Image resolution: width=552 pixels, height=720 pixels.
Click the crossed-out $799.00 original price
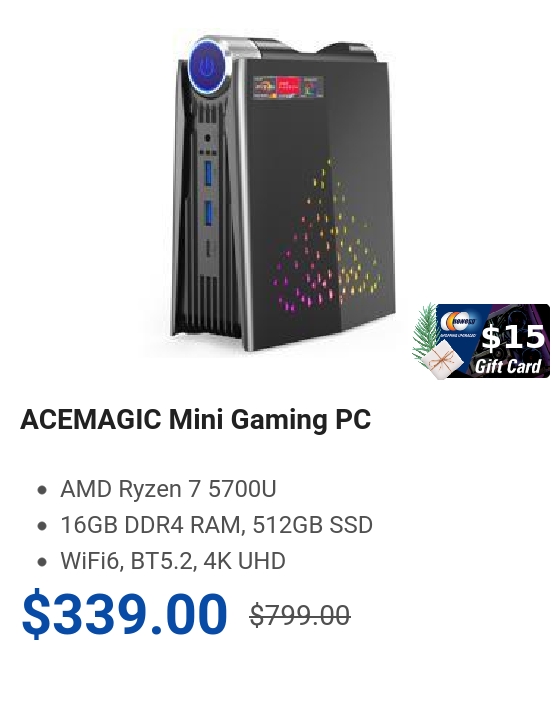(x=300, y=615)
